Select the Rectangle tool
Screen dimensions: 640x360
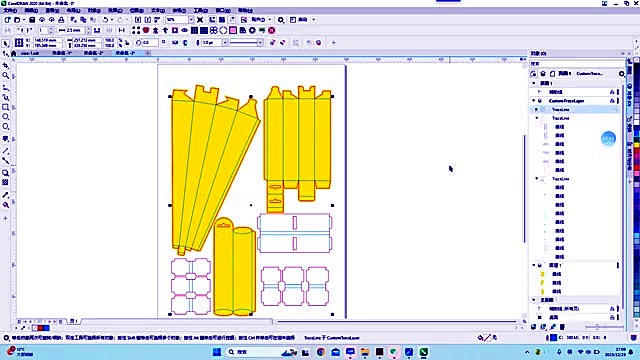[5, 107]
